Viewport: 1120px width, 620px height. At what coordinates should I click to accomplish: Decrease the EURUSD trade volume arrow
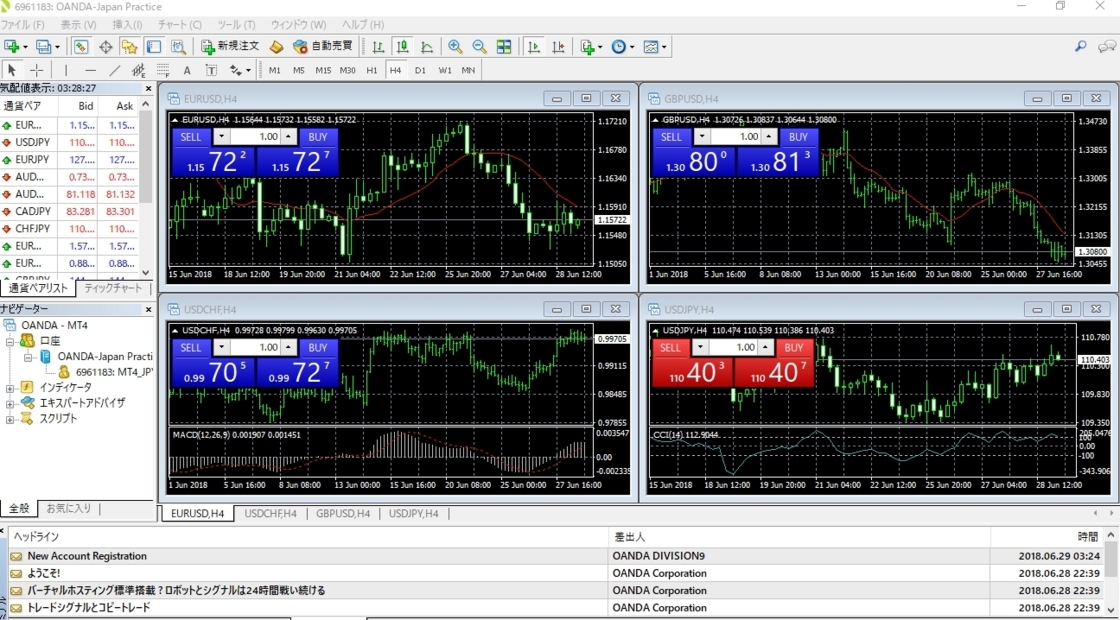[x=221, y=137]
